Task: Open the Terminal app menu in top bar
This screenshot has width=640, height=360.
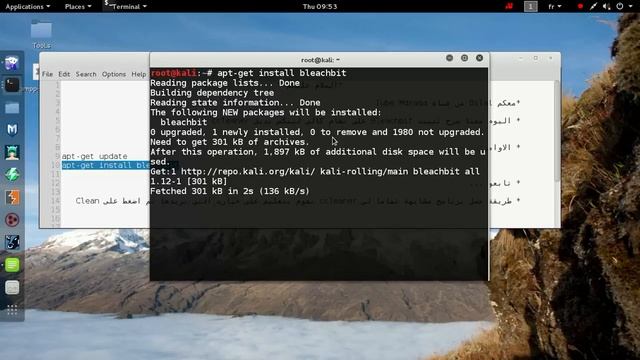Action: [x=125, y=7]
